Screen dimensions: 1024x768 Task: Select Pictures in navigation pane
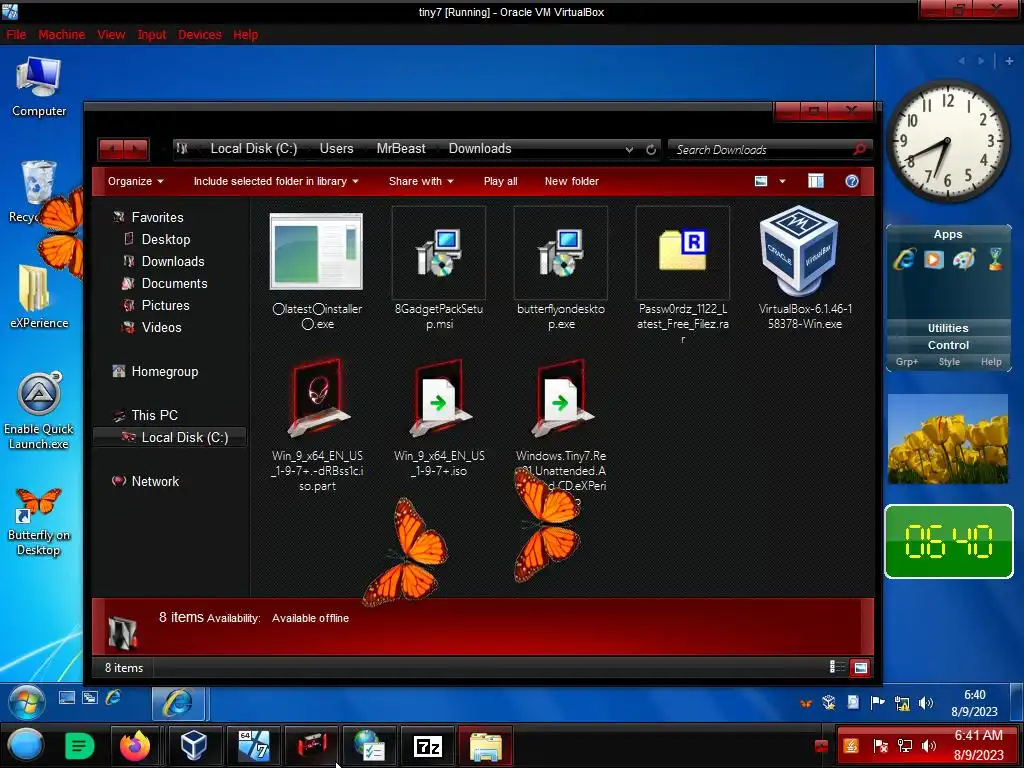pyautogui.click(x=165, y=306)
